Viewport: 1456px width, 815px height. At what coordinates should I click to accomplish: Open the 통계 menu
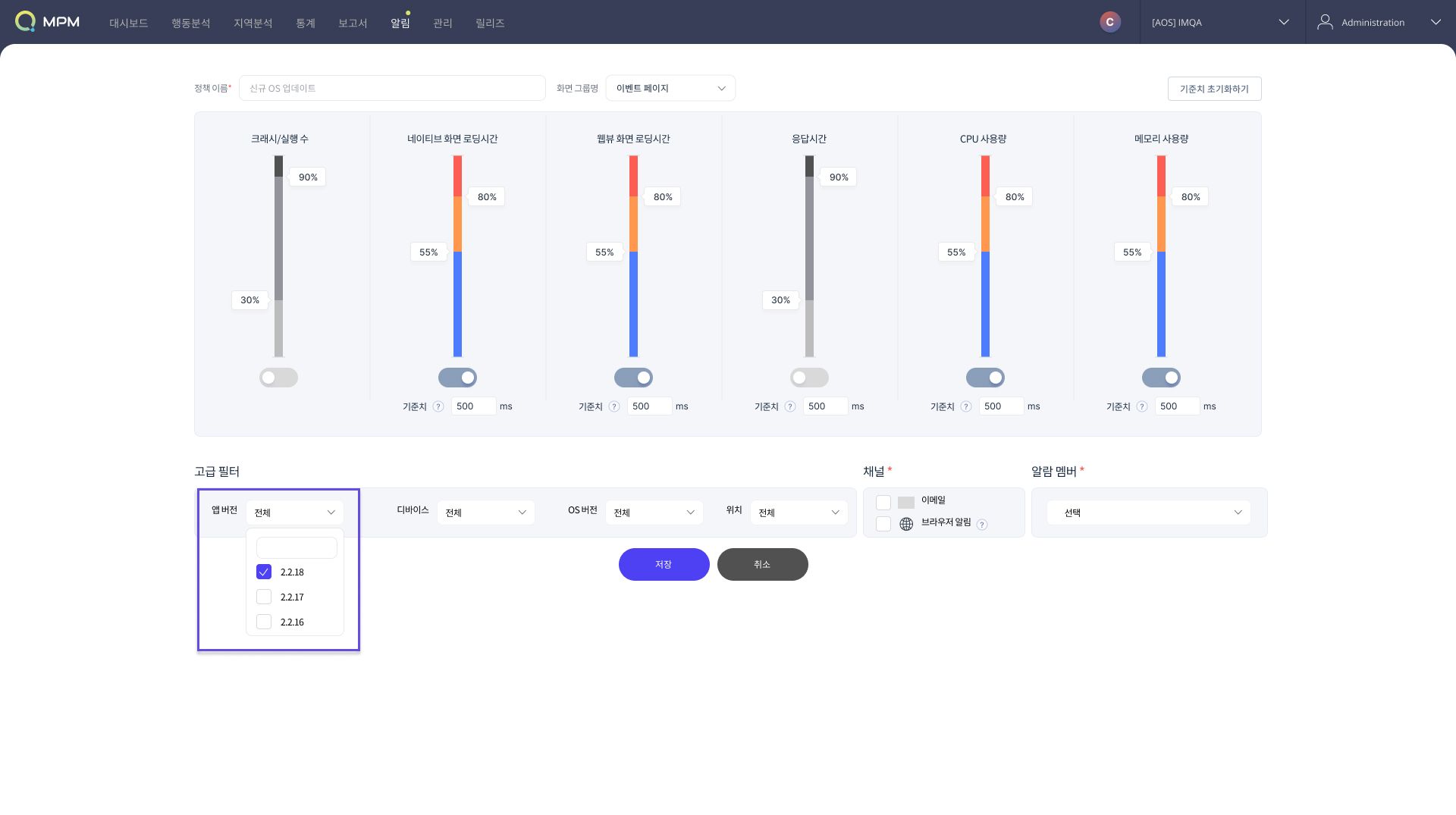click(x=306, y=23)
